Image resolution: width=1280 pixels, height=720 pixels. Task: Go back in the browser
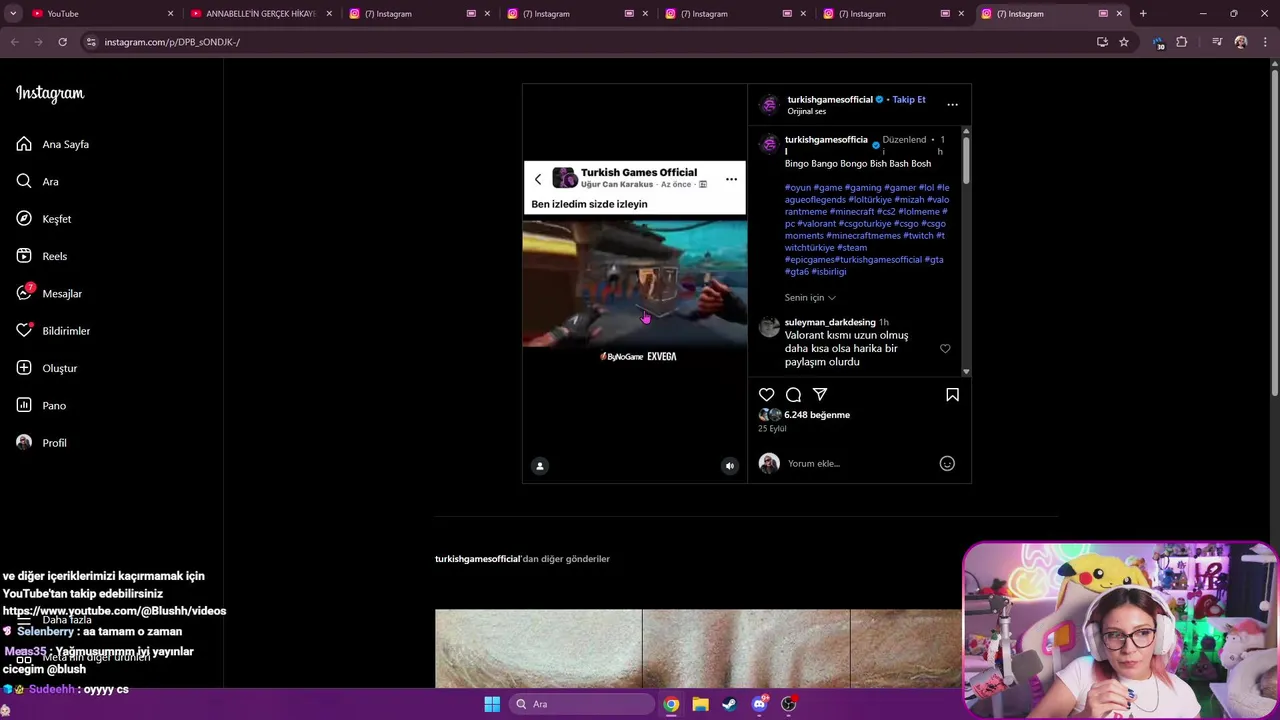(x=14, y=42)
